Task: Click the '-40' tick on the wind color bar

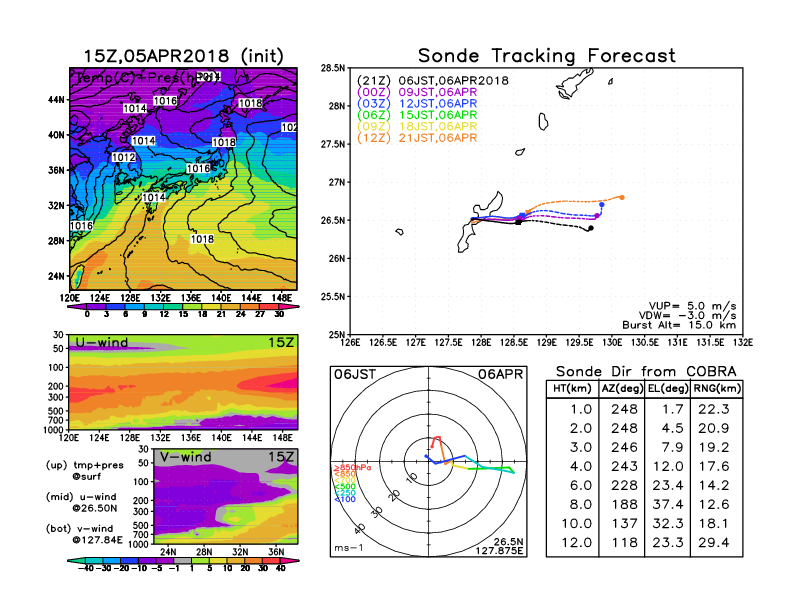Action: pyautogui.click(x=85, y=569)
